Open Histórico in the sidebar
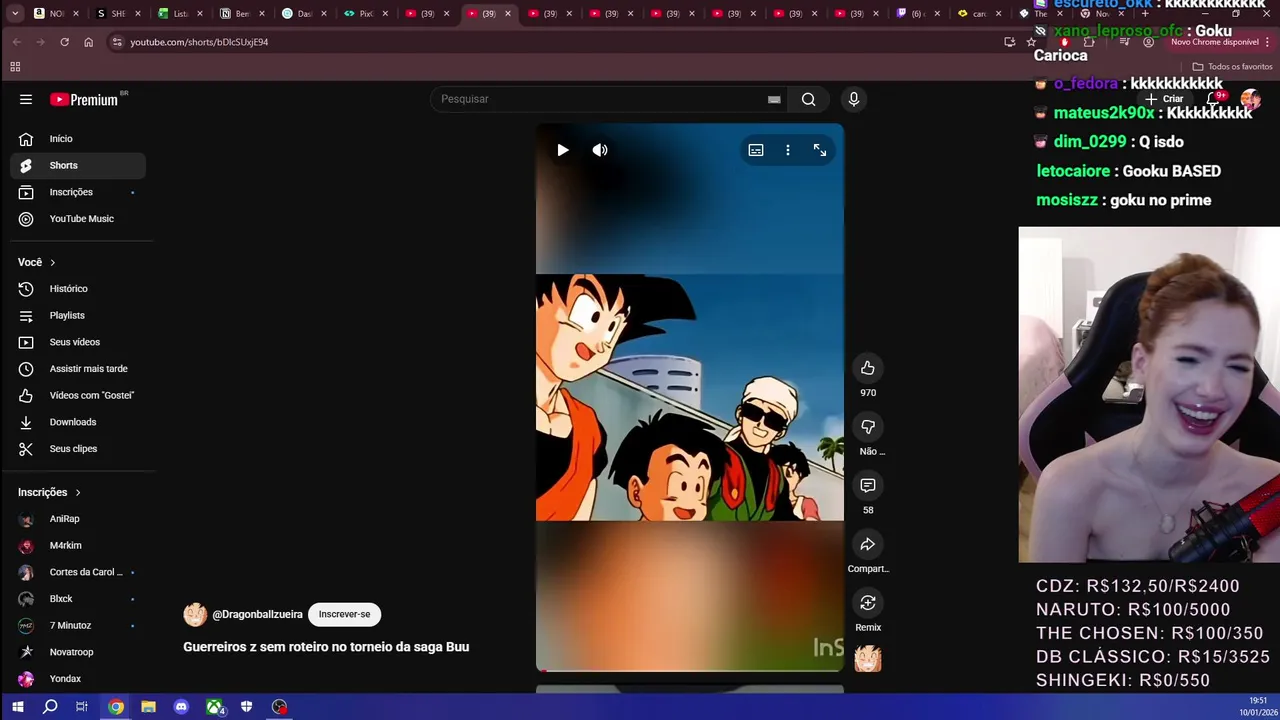The image size is (1280, 720). [x=78, y=289]
